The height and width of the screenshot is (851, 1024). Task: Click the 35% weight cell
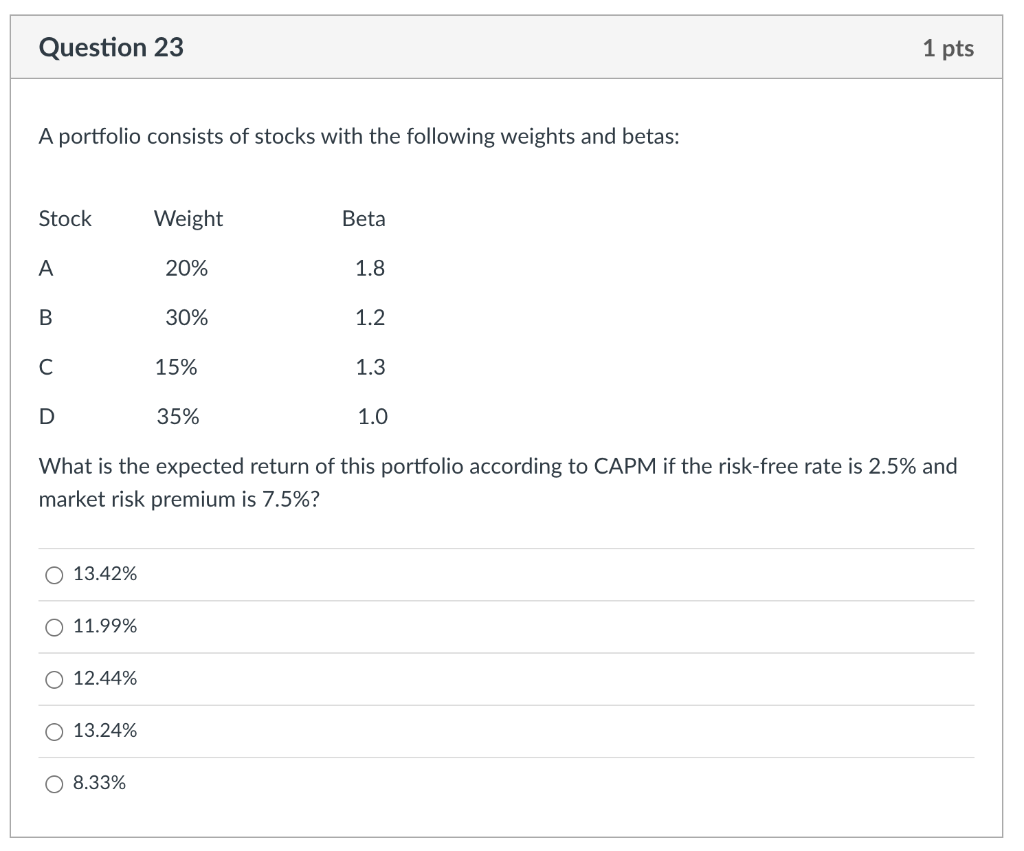pyautogui.click(x=178, y=417)
